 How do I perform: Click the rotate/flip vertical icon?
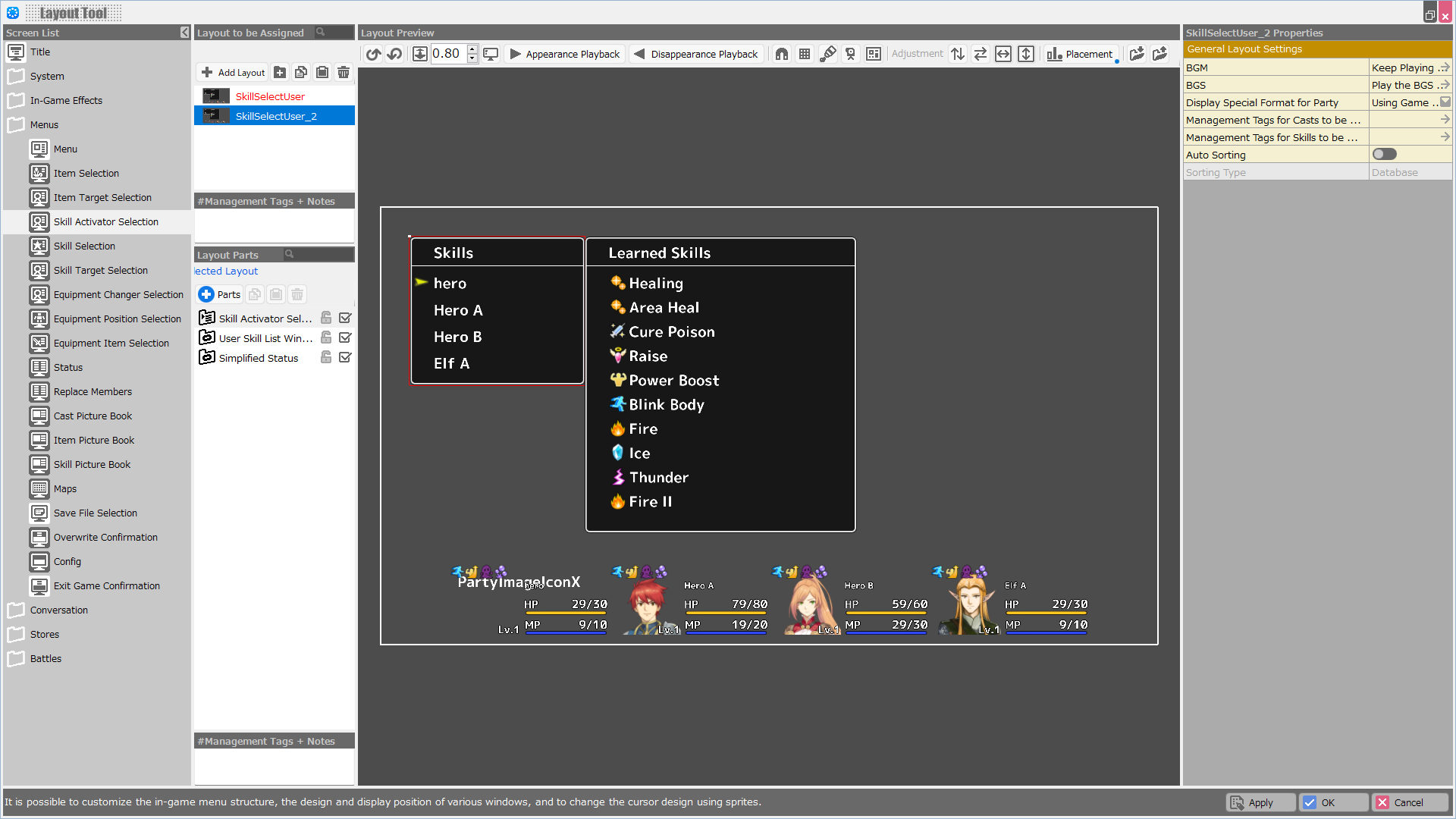(1025, 53)
